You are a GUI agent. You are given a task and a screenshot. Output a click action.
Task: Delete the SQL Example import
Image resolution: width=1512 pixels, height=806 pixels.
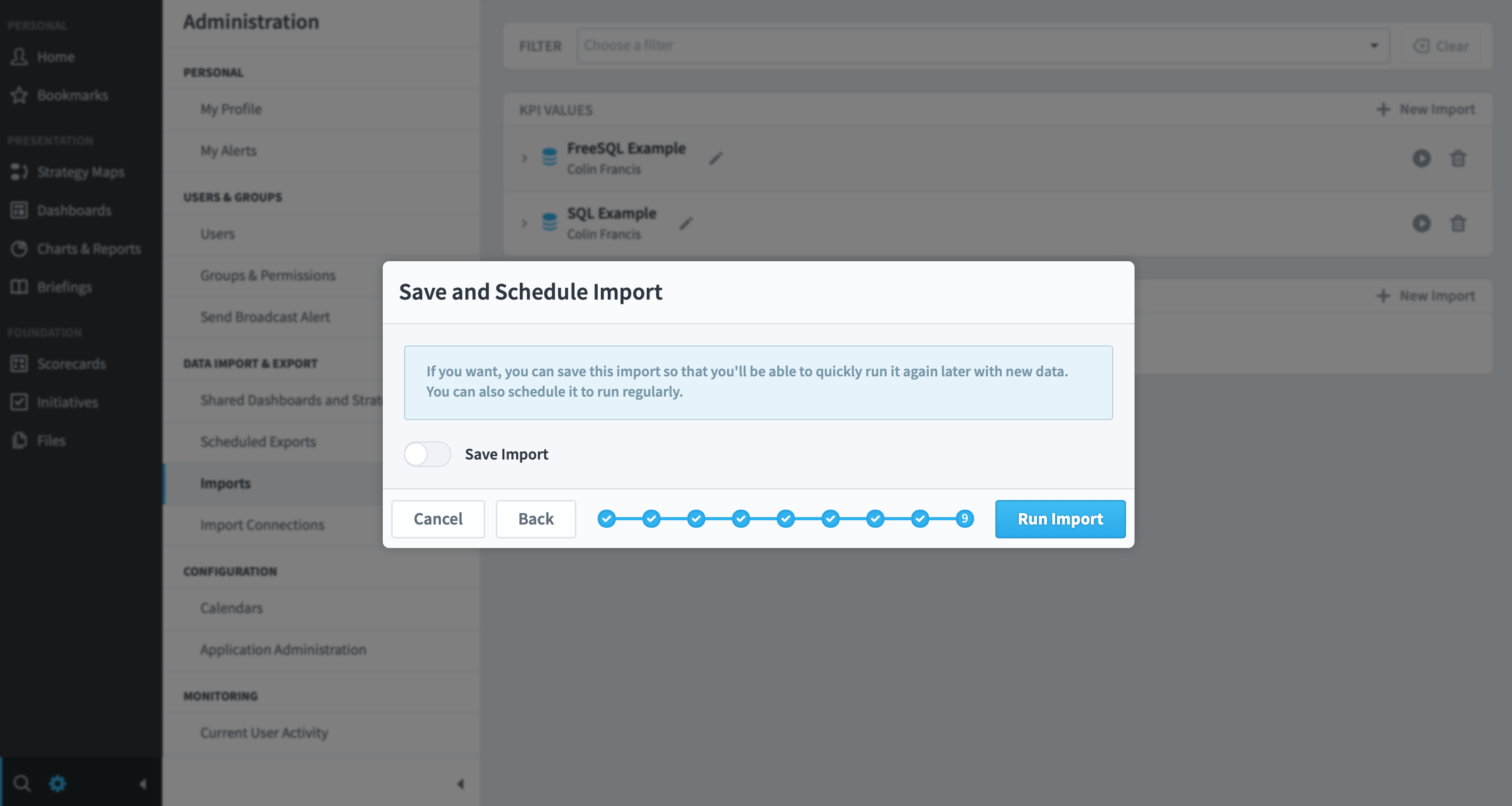click(x=1458, y=224)
